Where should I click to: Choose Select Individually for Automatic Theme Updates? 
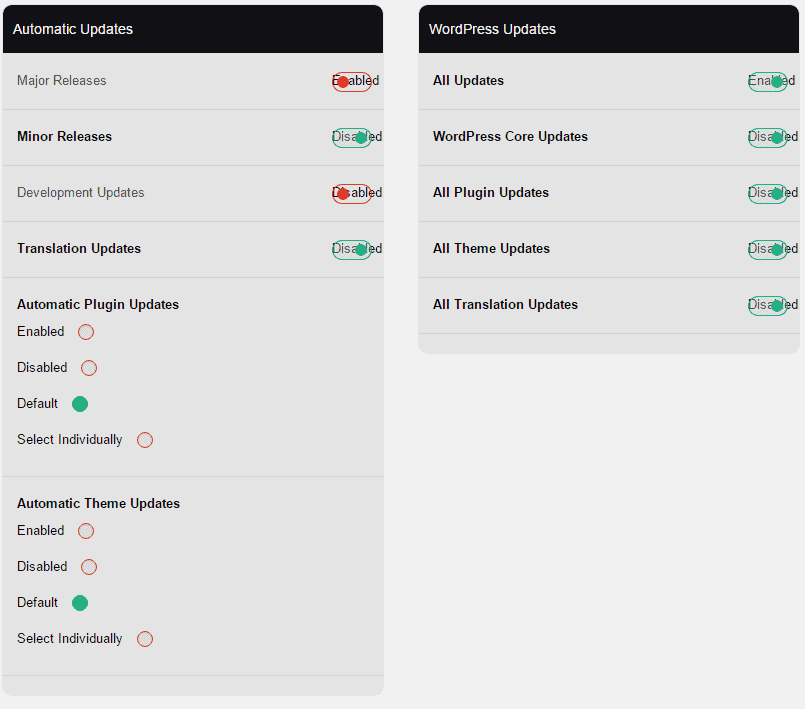(x=145, y=639)
